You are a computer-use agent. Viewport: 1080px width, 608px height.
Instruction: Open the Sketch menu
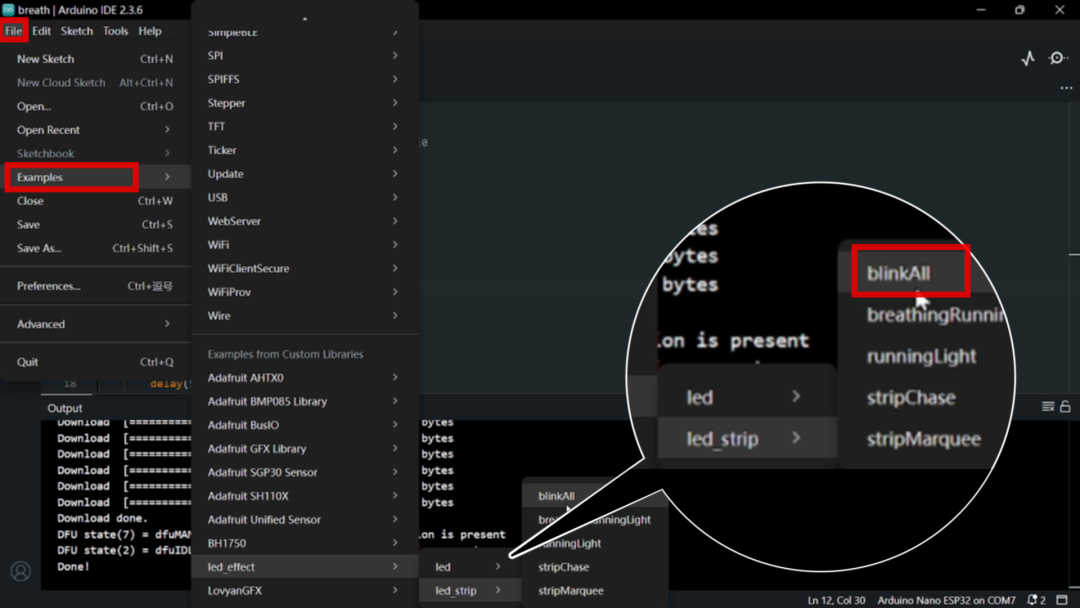click(76, 31)
